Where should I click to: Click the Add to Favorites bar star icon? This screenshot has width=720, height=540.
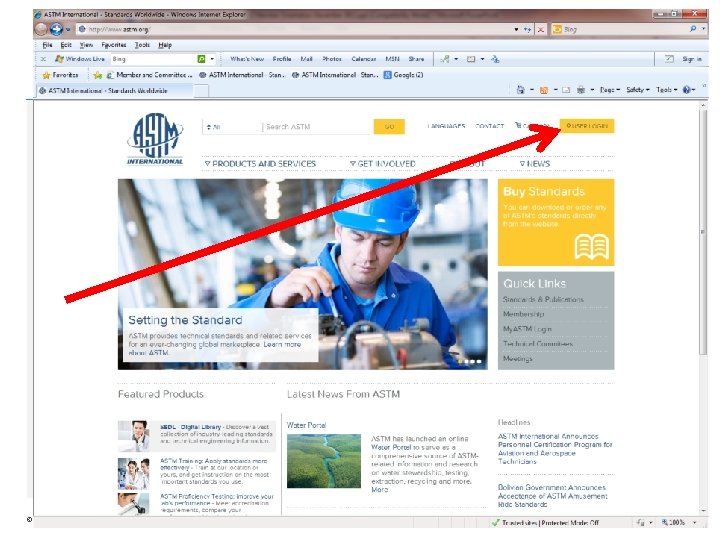click(98, 75)
